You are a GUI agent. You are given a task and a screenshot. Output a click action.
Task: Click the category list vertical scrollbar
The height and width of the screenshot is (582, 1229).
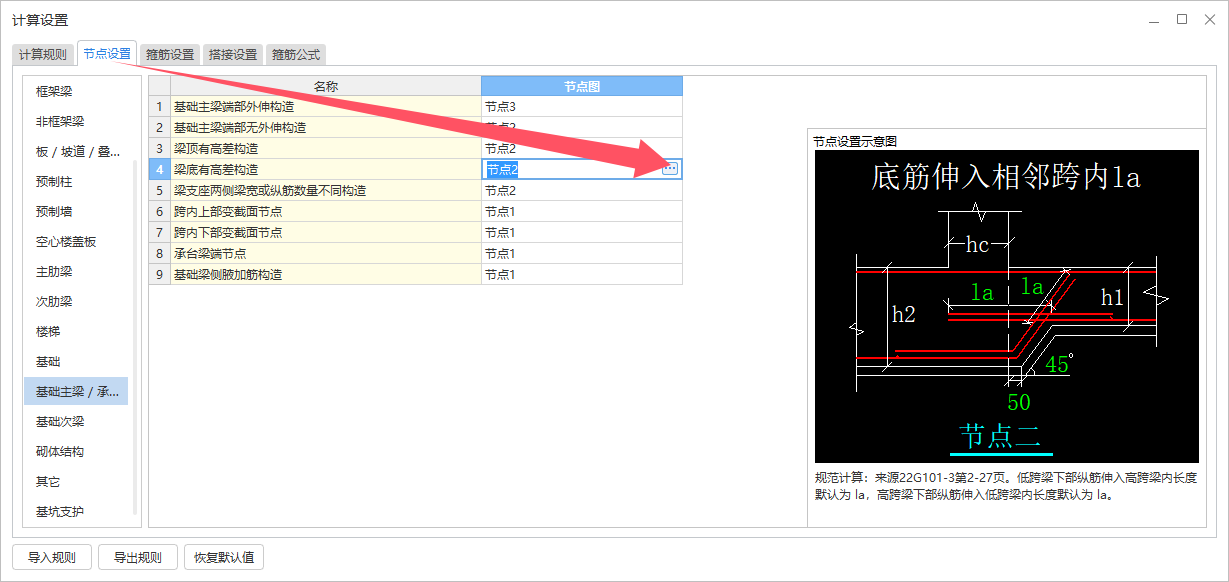point(135,339)
